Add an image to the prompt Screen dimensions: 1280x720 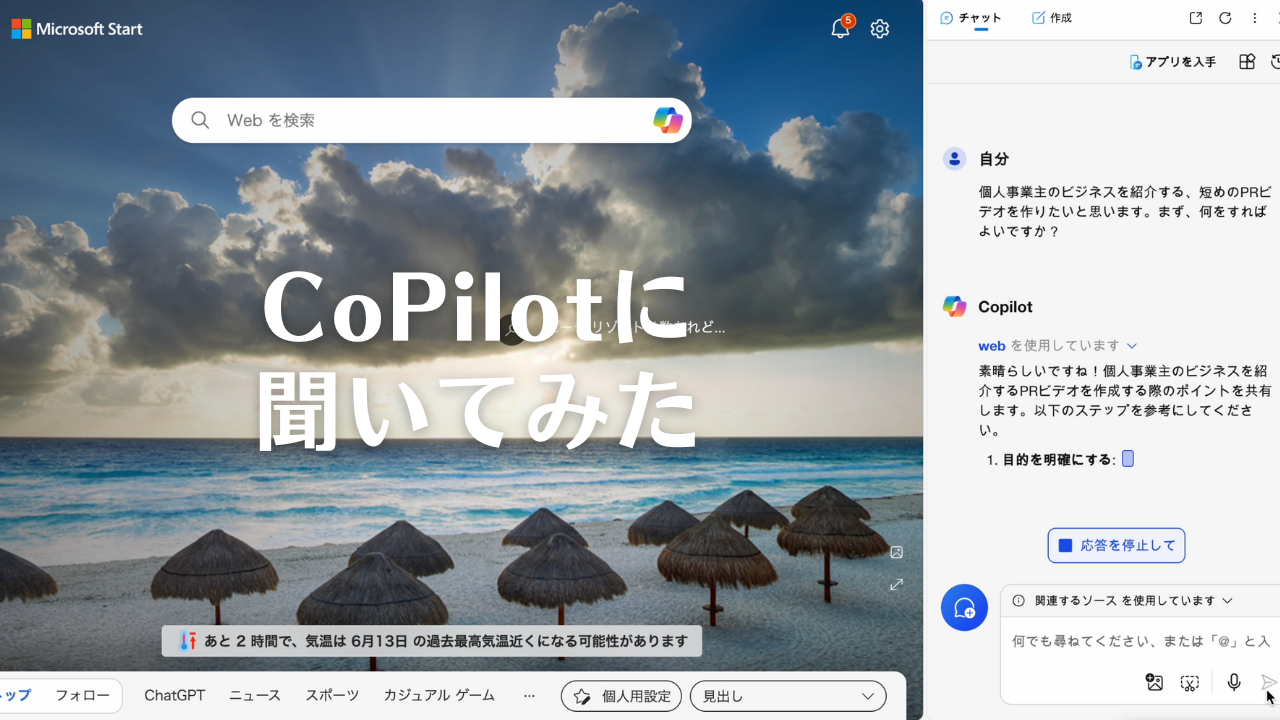click(1155, 683)
